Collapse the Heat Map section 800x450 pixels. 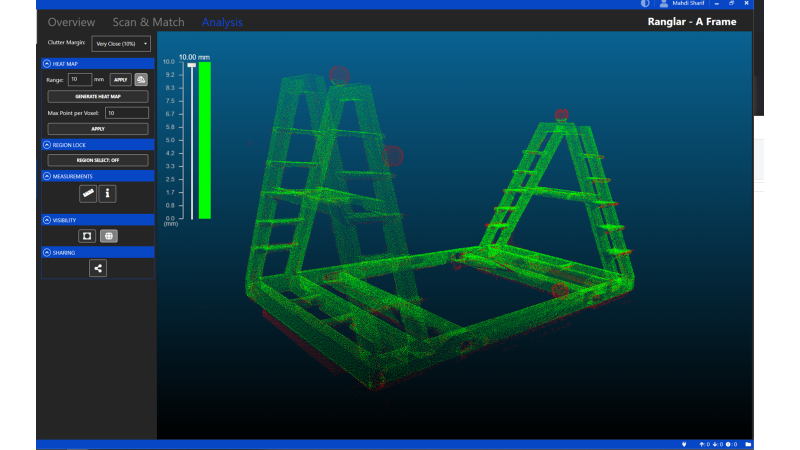(47, 64)
